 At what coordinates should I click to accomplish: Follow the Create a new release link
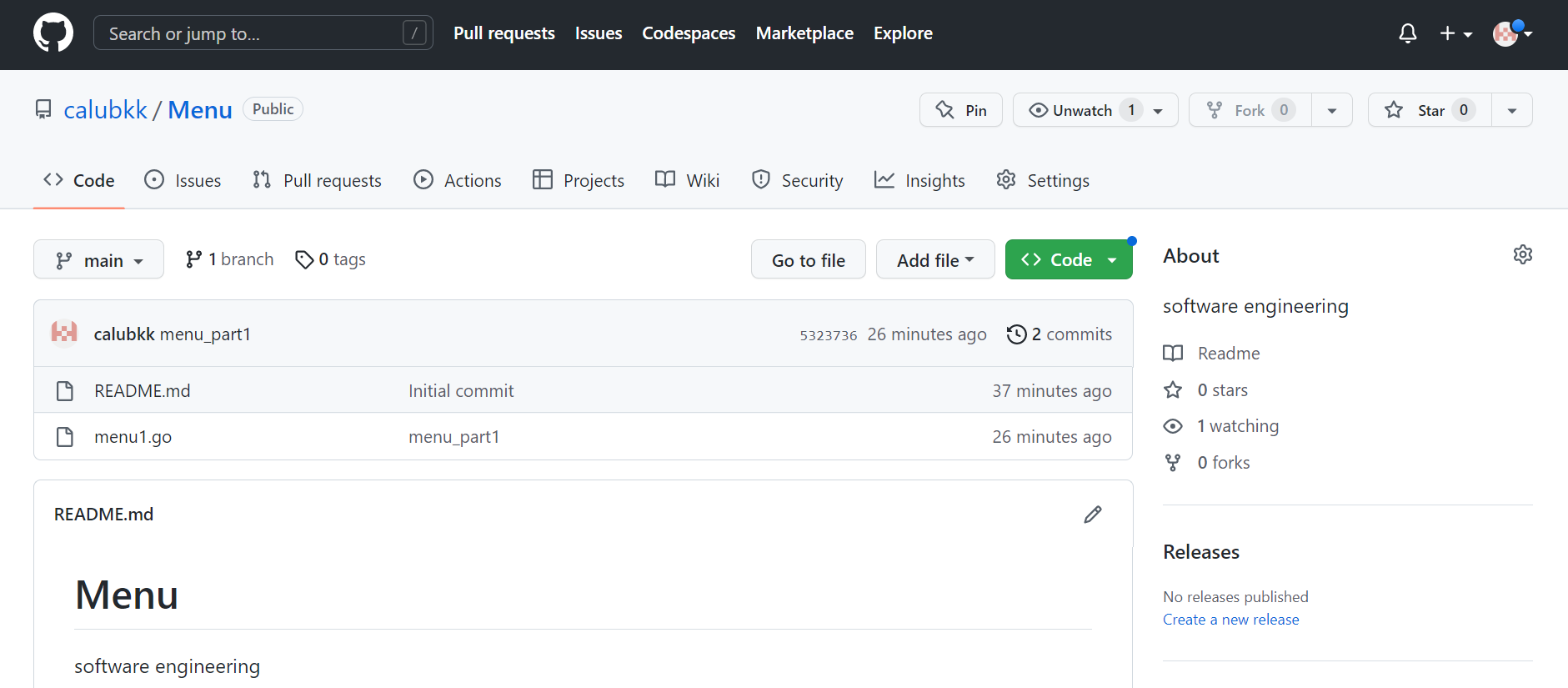pyautogui.click(x=1230, y=620)
